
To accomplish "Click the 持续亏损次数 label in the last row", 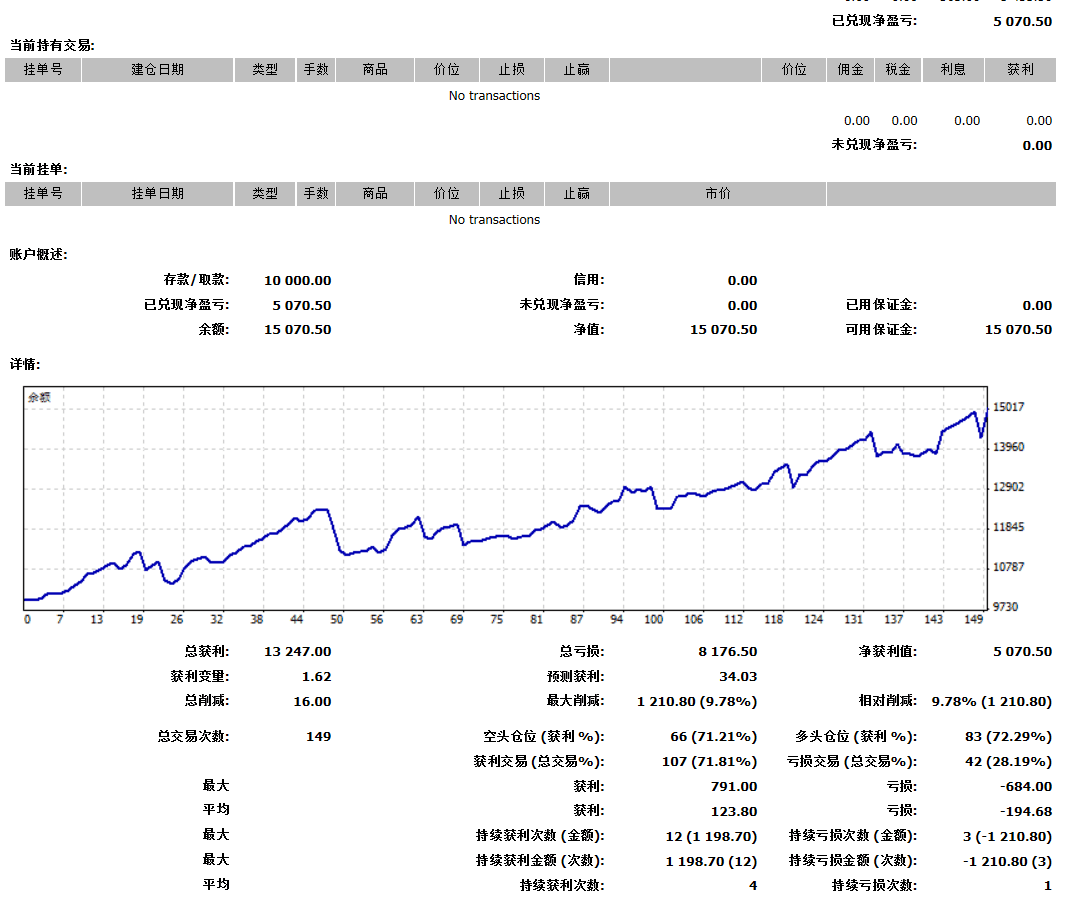I will point(874,885).
